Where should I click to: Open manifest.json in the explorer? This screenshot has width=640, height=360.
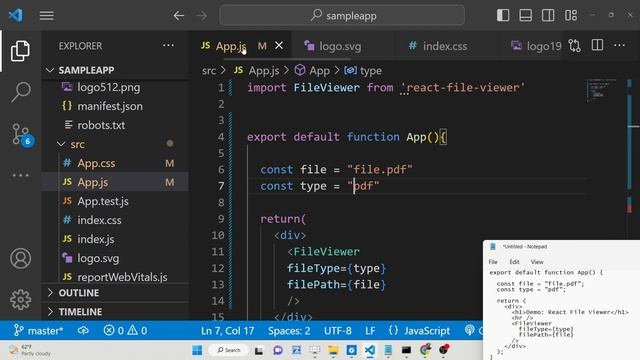coord(115,106)
